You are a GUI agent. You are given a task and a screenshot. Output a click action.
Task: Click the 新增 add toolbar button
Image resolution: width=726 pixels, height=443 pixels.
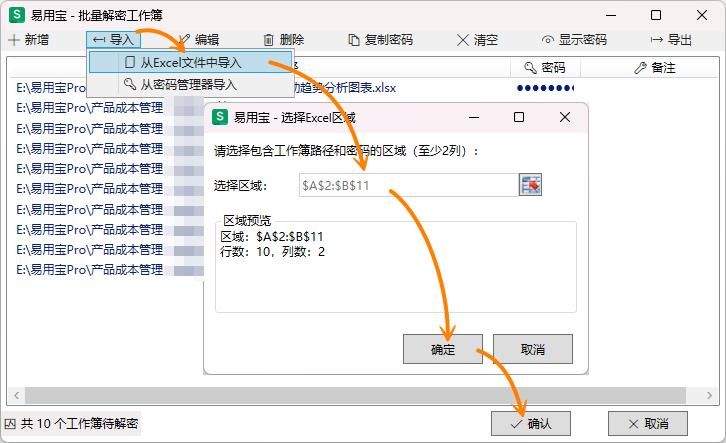tap(28, 40)
